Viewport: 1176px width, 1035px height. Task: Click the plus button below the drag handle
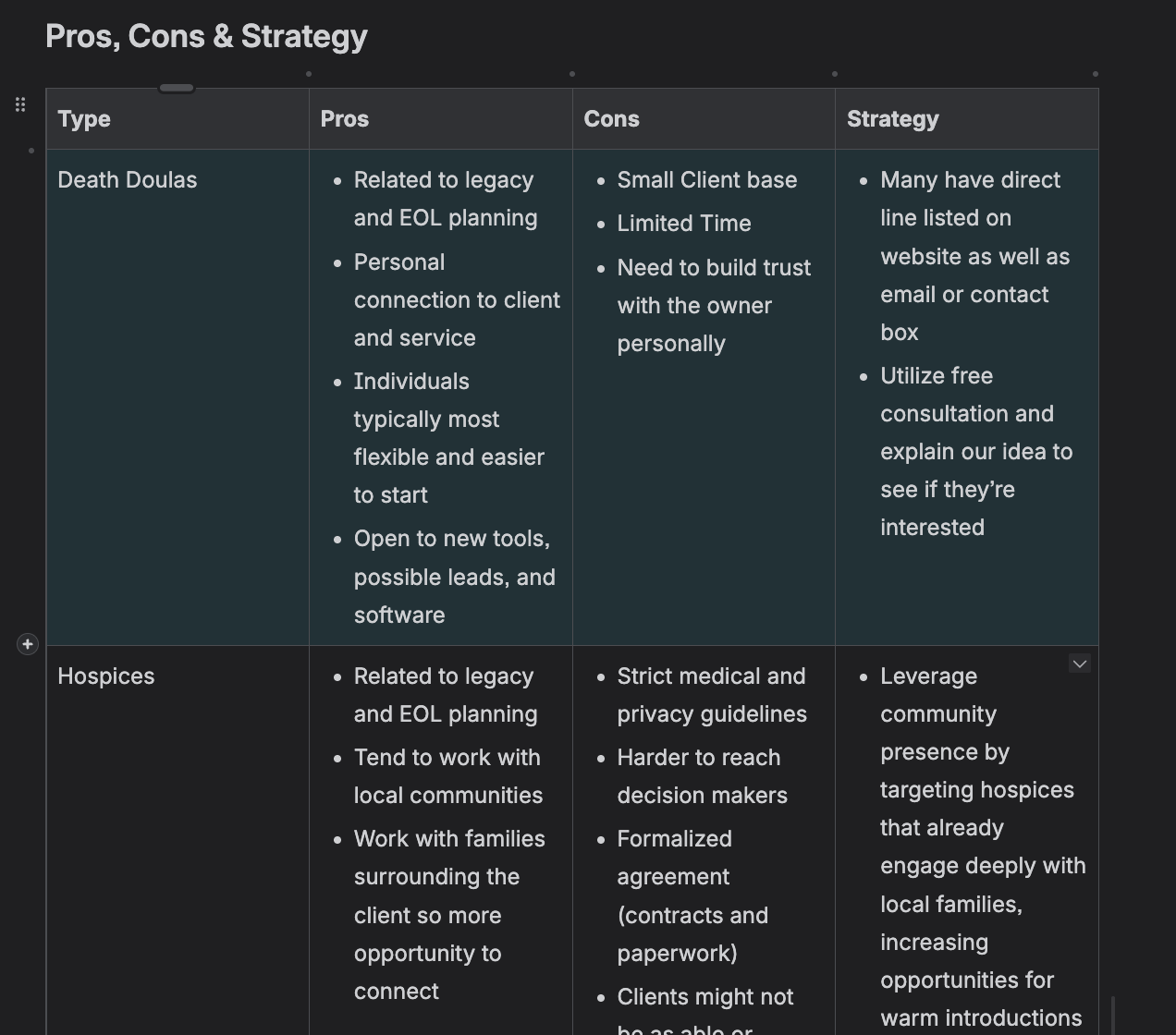27,644
